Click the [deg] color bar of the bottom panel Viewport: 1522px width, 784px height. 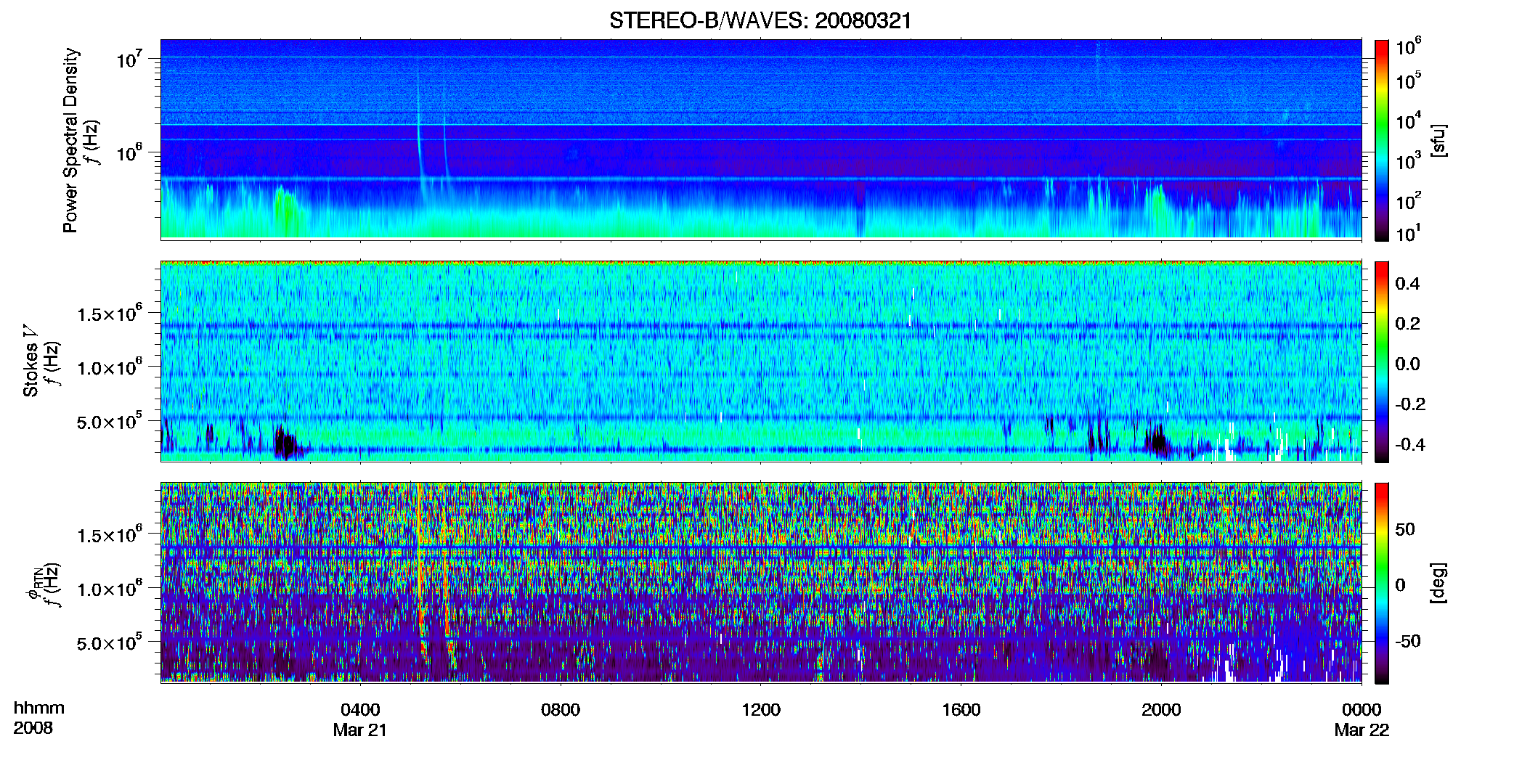[x=1382, y=583]
